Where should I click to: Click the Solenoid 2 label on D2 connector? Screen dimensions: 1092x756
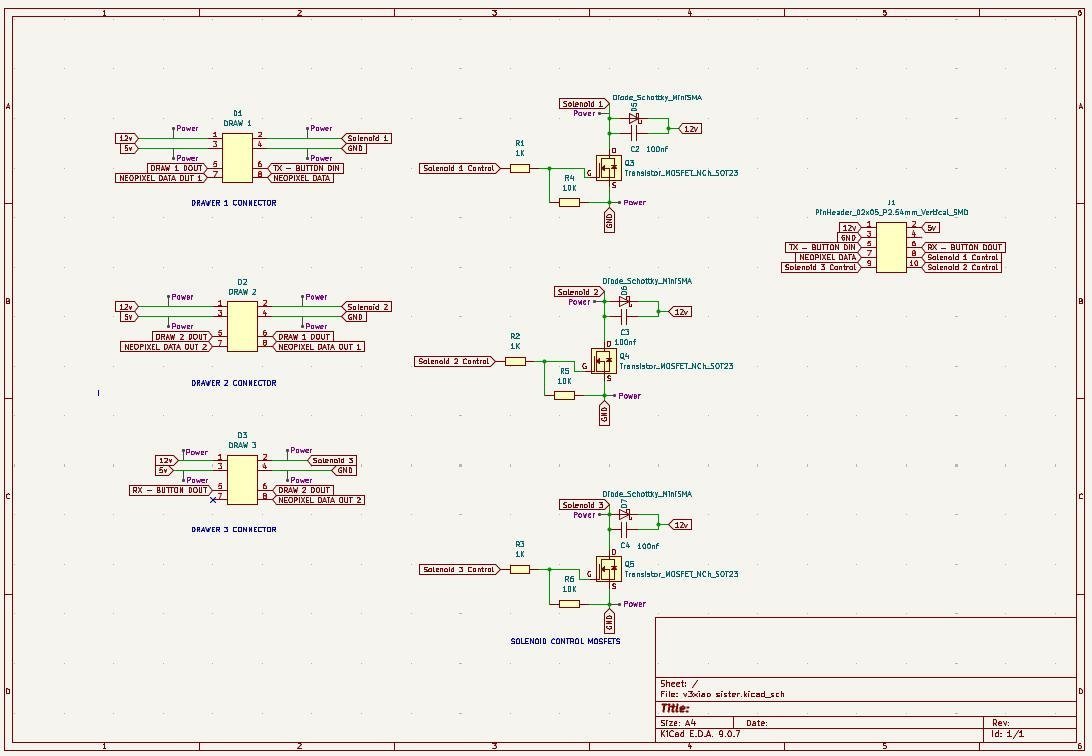[367, 307]
